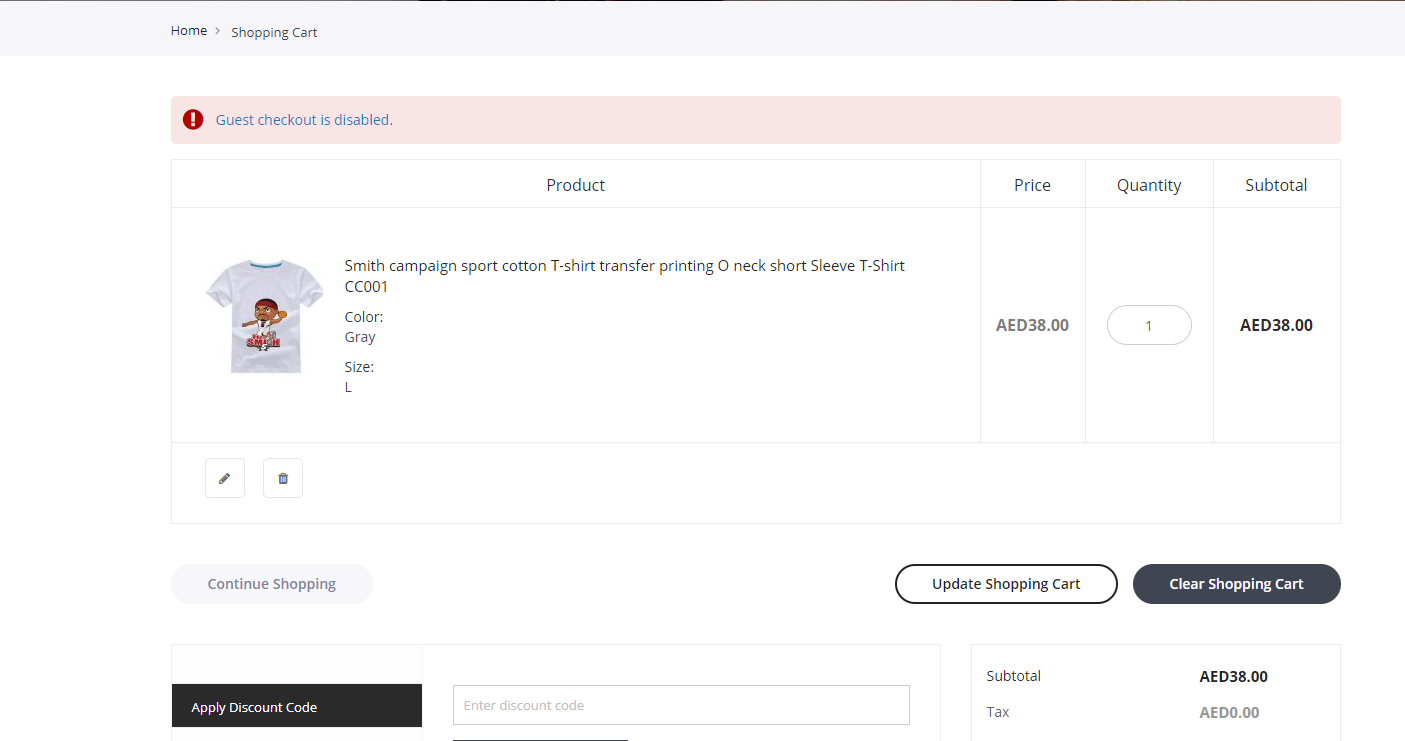Viewport: 1405px width, 741px height.
Task: Clear Shopping Cart button
Action: (1236, 584)
